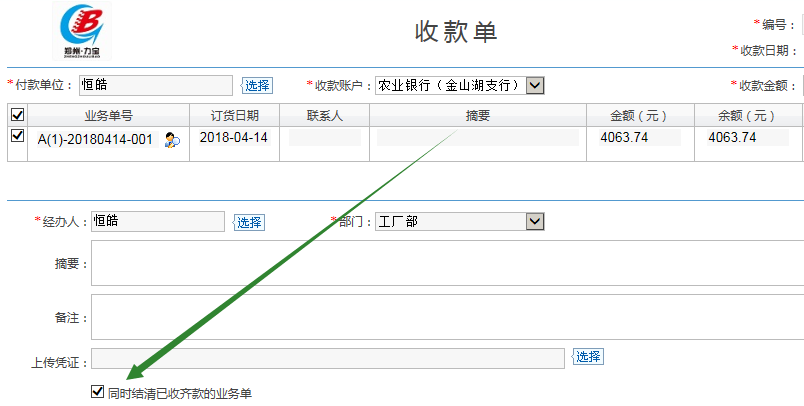The height and width of the screenshot is (406, 804).
Task: Open order number A(1)-20180414-001
Action: point(95,140)
